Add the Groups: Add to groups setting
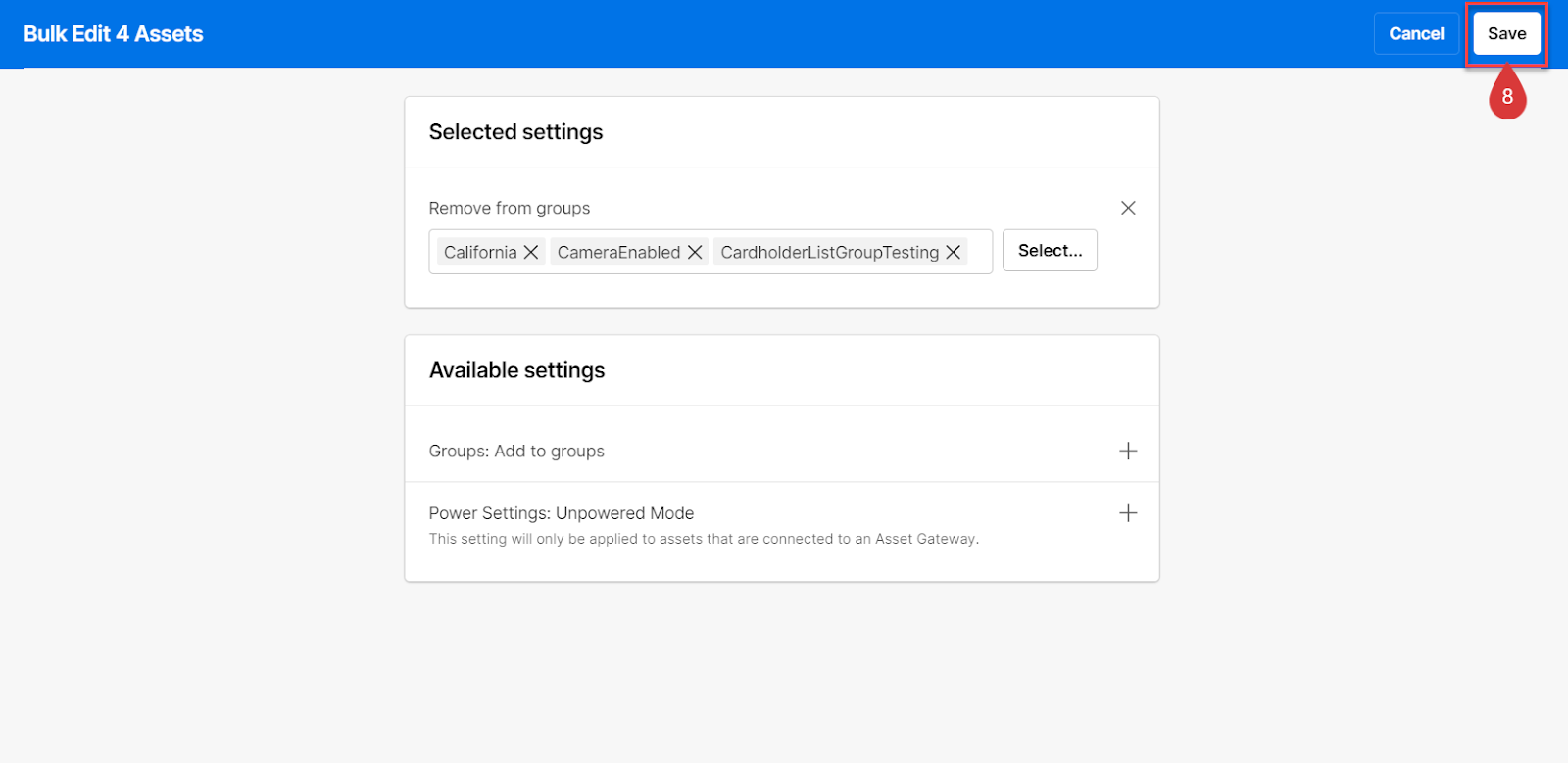 point(1128,451)
